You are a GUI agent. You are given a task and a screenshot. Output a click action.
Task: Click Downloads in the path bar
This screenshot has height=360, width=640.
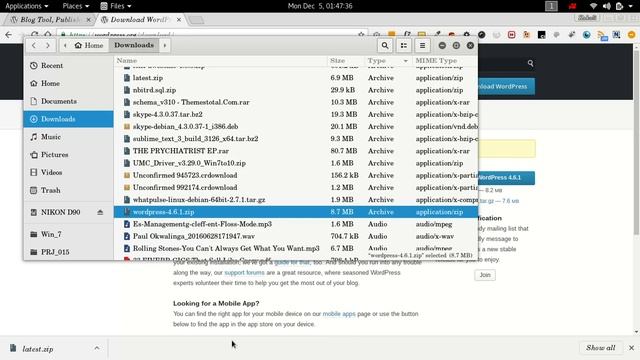coord(134,45)
